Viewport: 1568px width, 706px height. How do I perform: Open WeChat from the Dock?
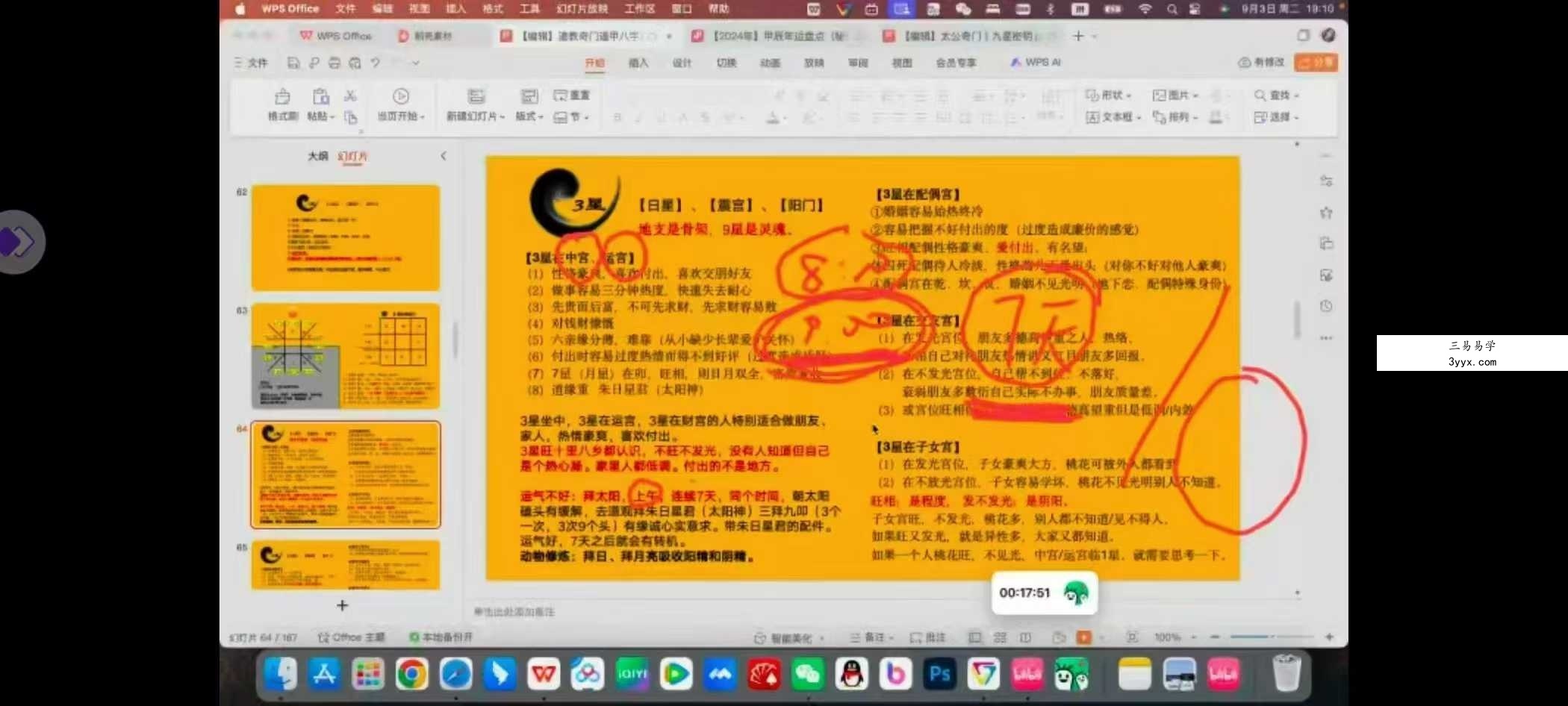point(808,675)
